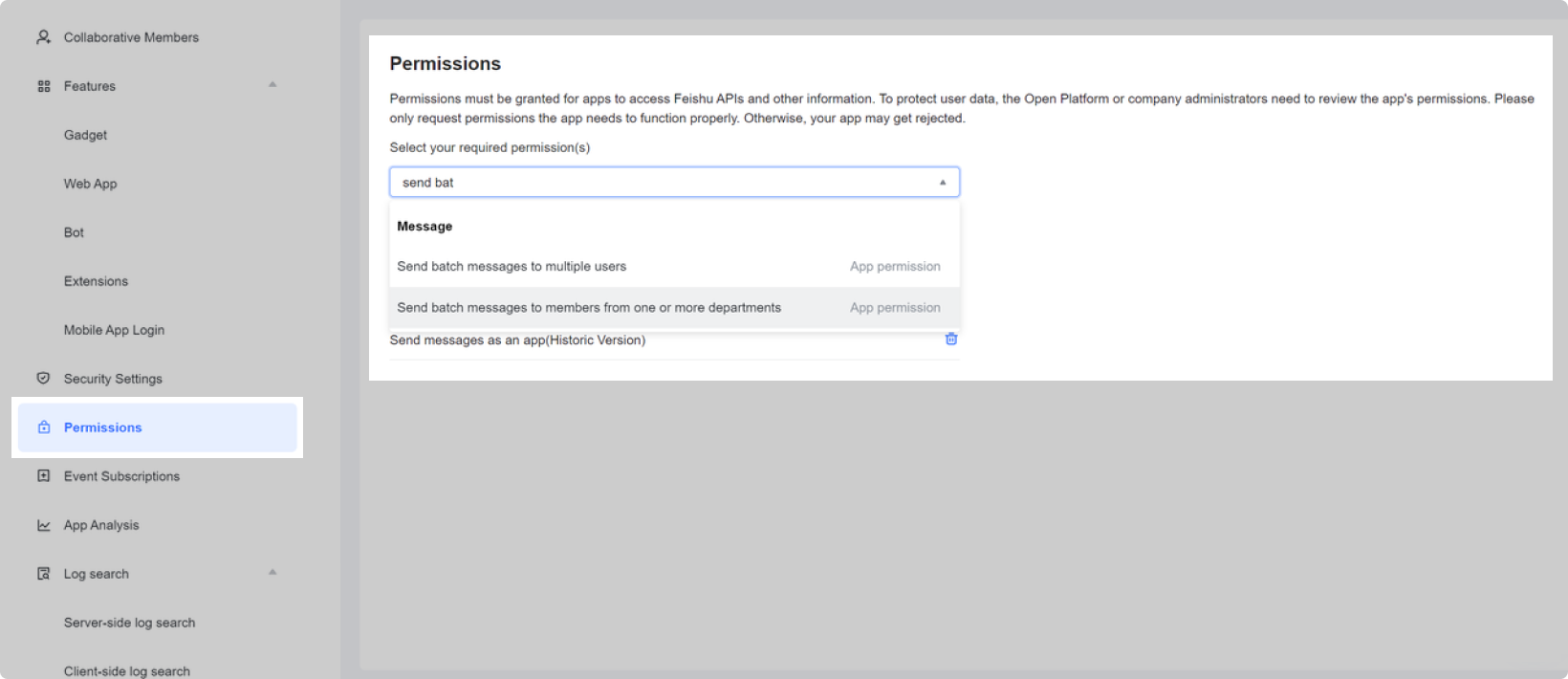Open Mobile App Login settings
Image resolution: width=1568 pixels, height=679 pixels.
tap(114, 330)
